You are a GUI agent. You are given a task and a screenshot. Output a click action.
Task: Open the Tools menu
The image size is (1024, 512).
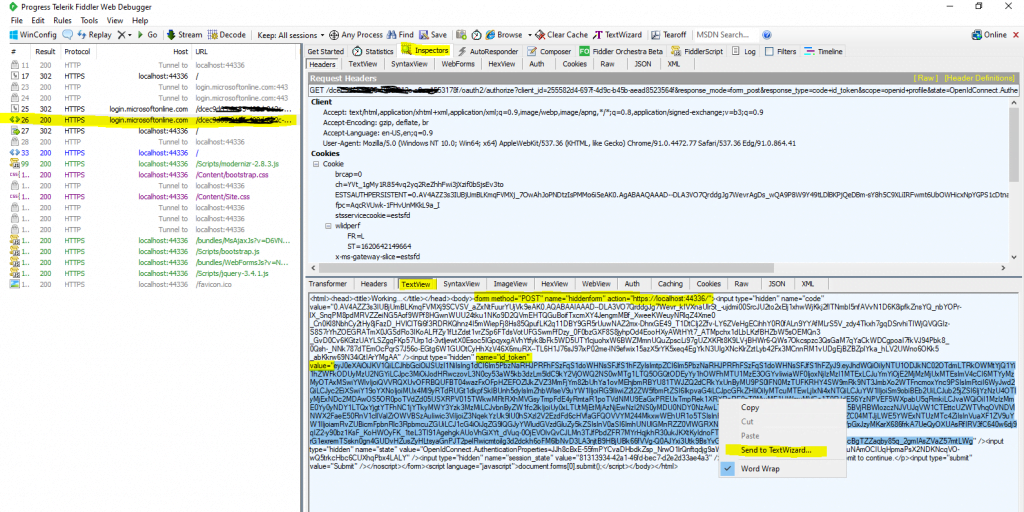89,20
